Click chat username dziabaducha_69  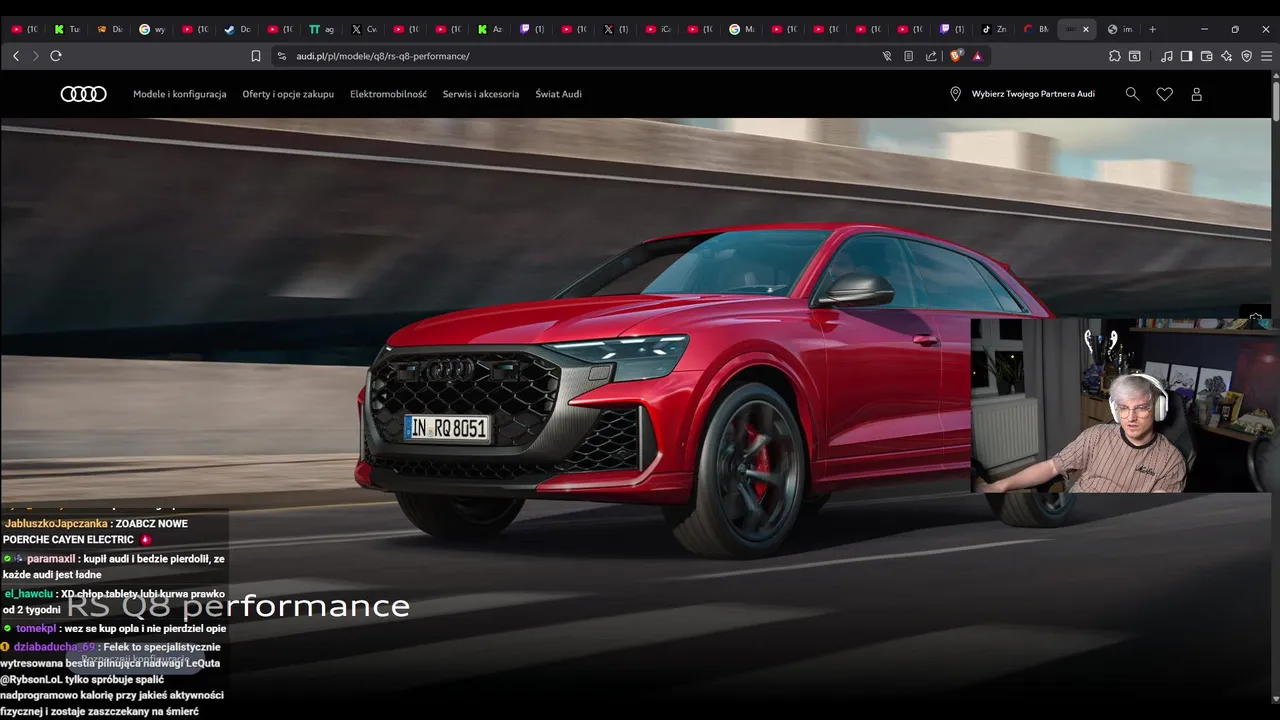point(54,647)
